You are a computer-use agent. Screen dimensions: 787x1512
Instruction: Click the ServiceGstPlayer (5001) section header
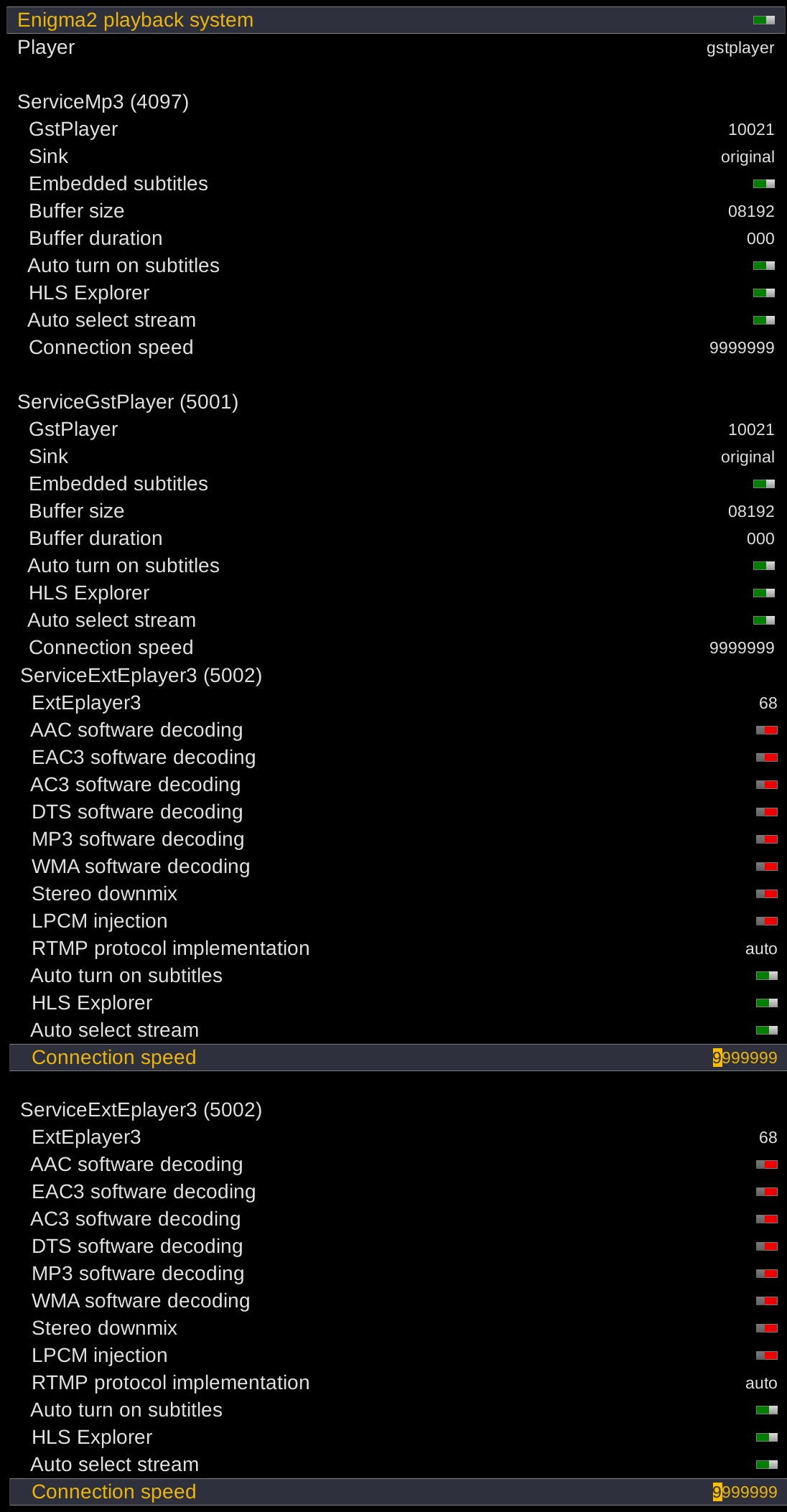(x=128, y=402)
